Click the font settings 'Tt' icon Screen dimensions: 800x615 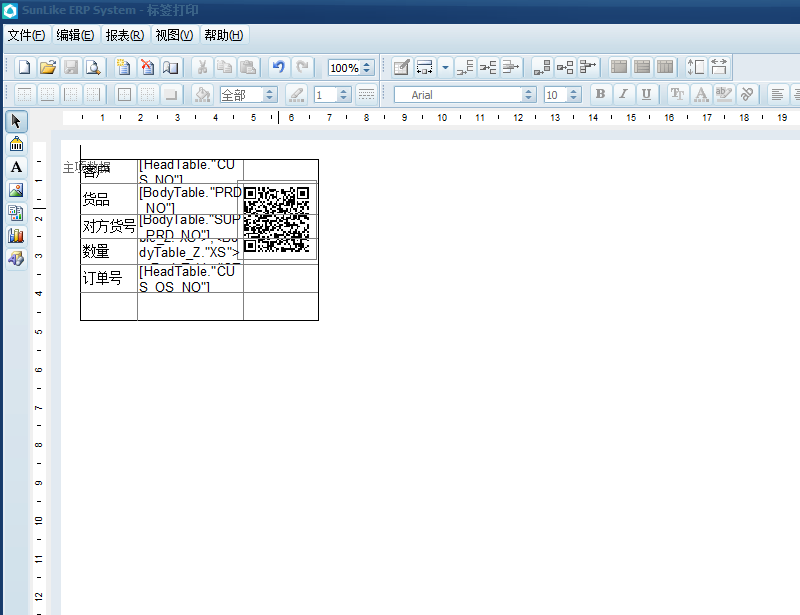677,94
